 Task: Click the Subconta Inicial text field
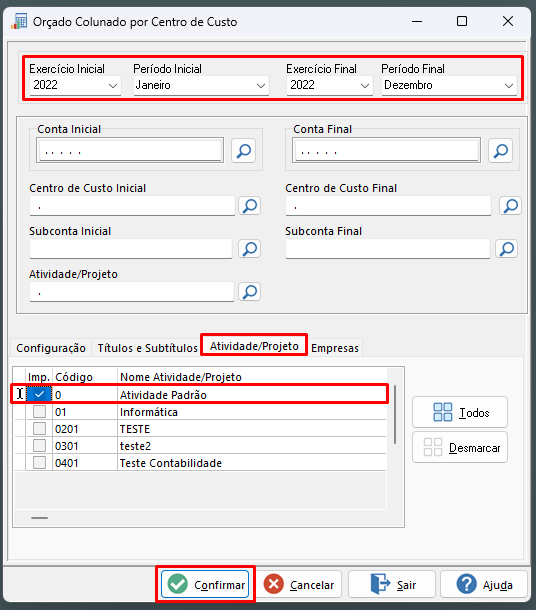(x=131, y=249)
